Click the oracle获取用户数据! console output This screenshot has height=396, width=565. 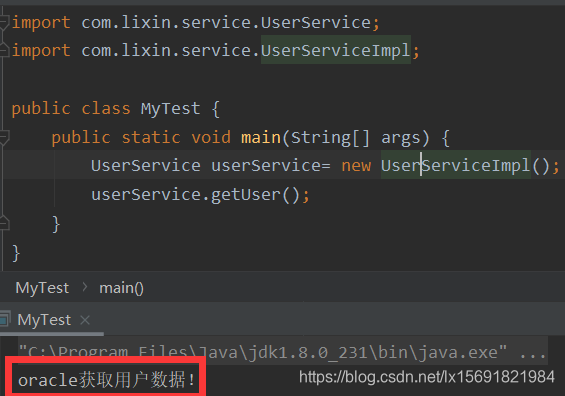[107, 380]
